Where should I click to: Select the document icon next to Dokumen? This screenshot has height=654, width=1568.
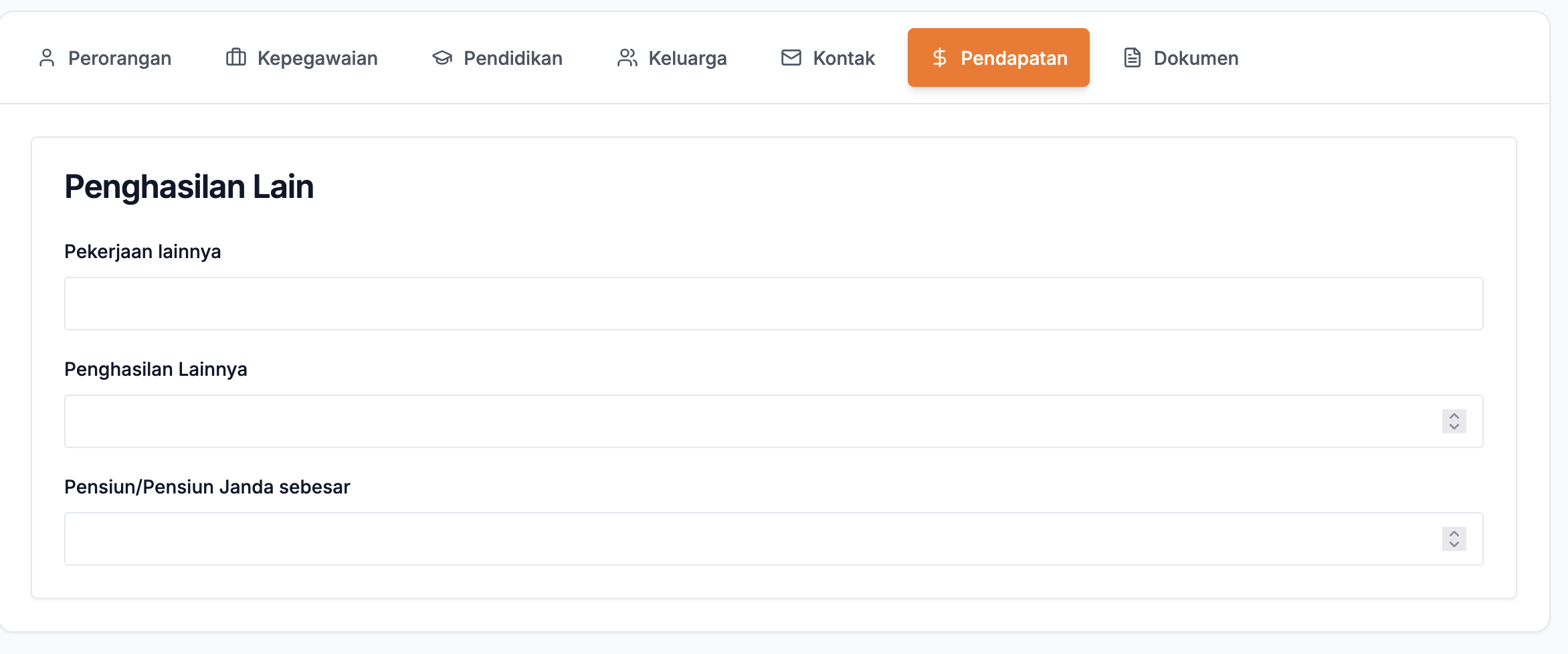point(1132,58)
